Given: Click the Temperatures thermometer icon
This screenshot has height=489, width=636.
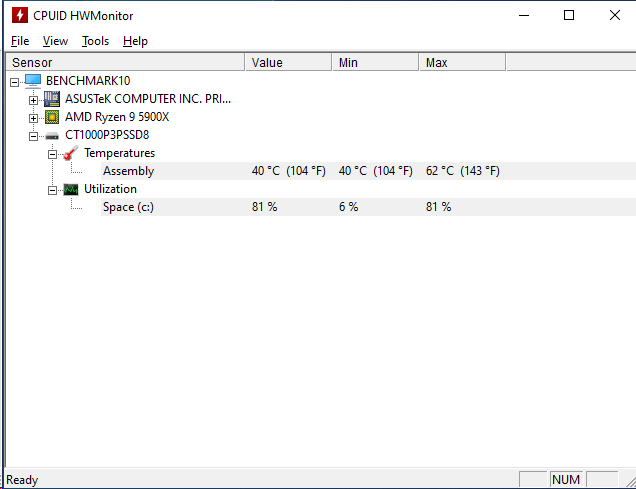Looking at the screenshot, I should point(71,153).
